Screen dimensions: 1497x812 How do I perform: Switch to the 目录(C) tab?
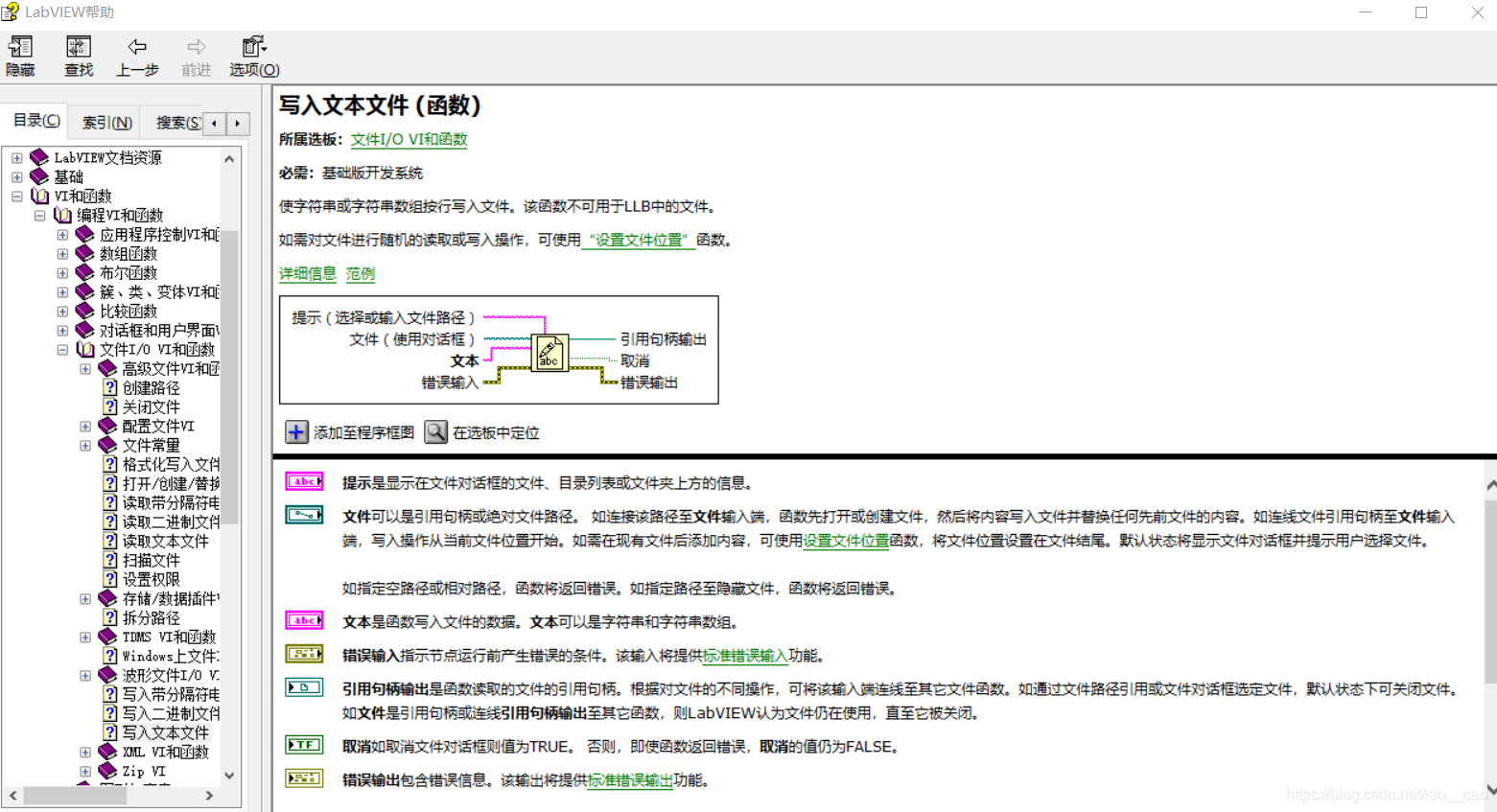coord(36,121)
